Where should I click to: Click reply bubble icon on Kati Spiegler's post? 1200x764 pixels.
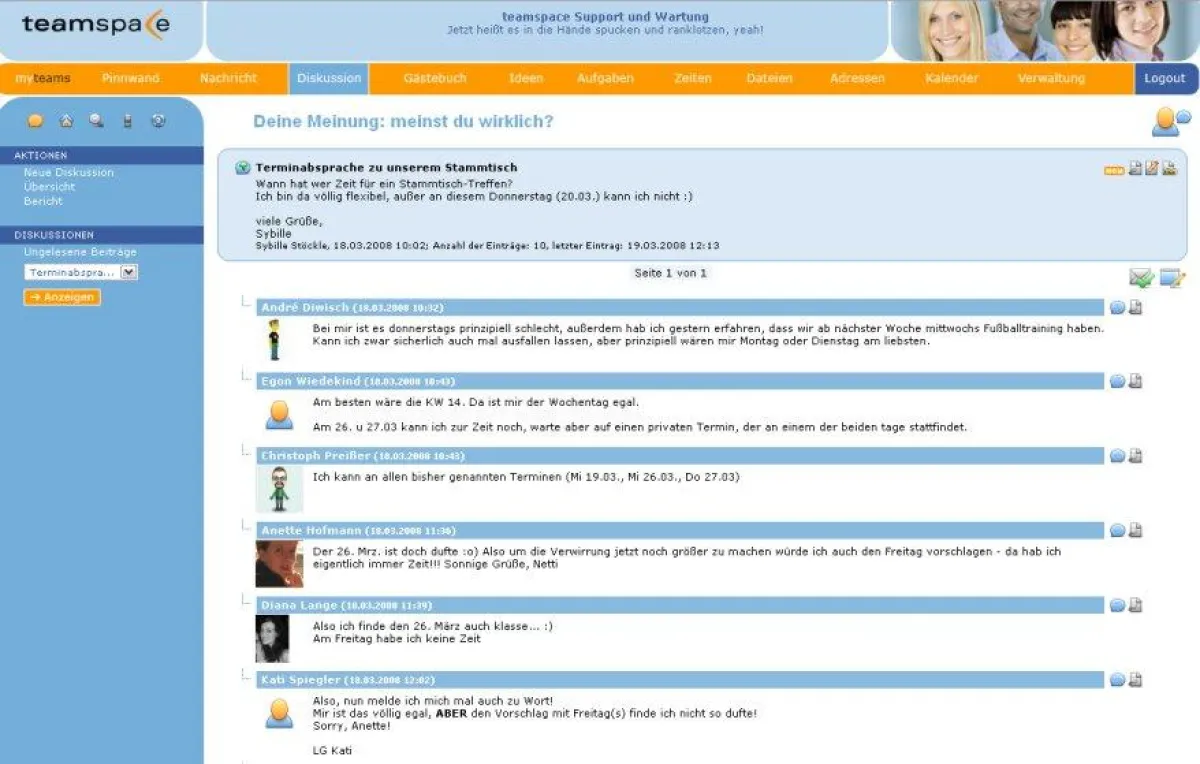pyautogui.click(x=1117, y=680)
